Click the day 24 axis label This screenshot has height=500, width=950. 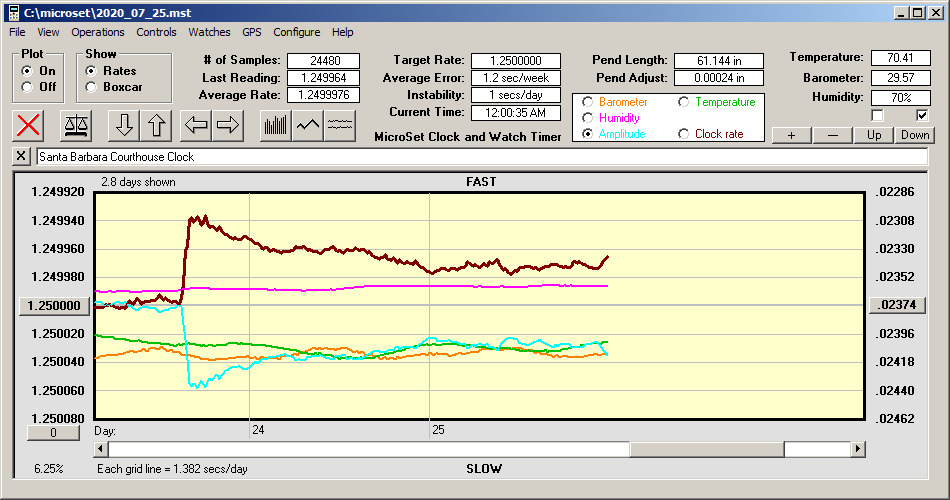[258, 430]
